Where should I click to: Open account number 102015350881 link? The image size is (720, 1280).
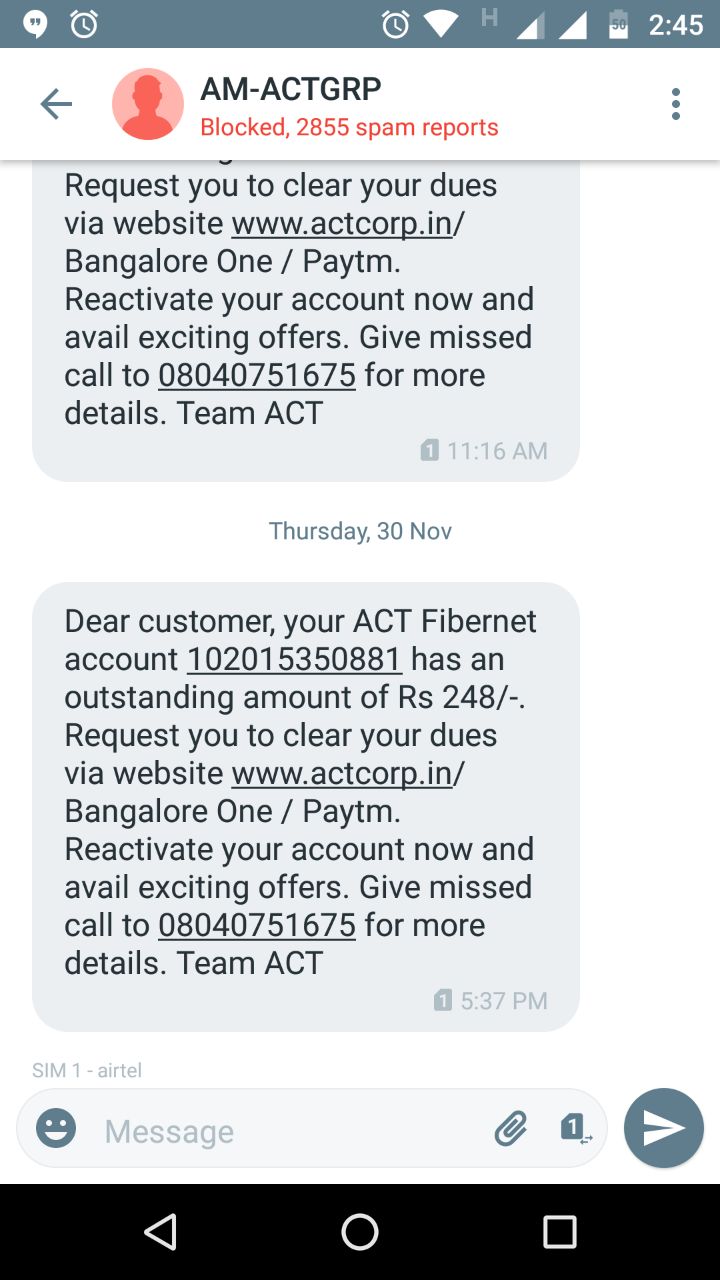click(x=294, y=660)
